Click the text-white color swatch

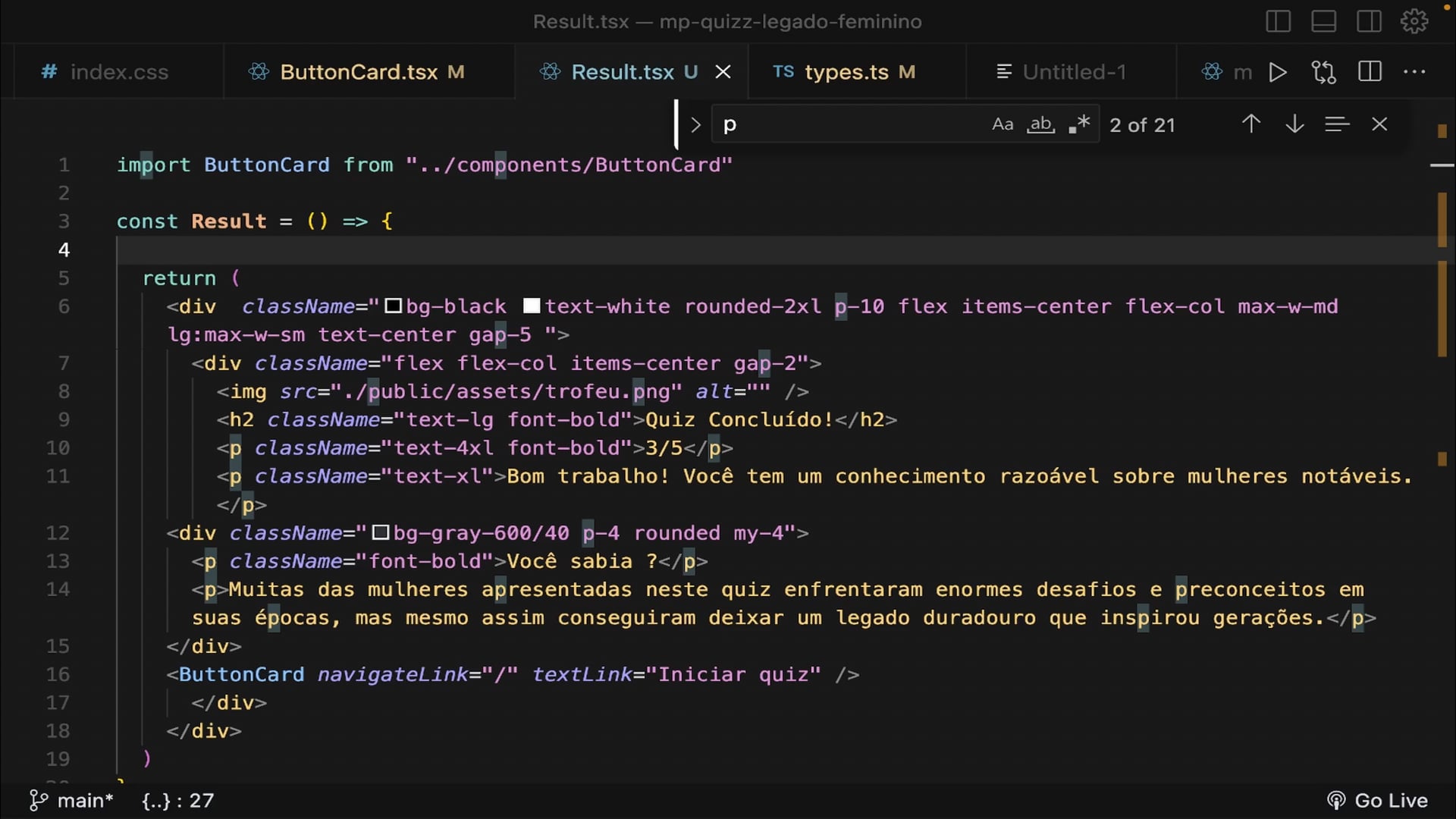[x=532, y=306]
